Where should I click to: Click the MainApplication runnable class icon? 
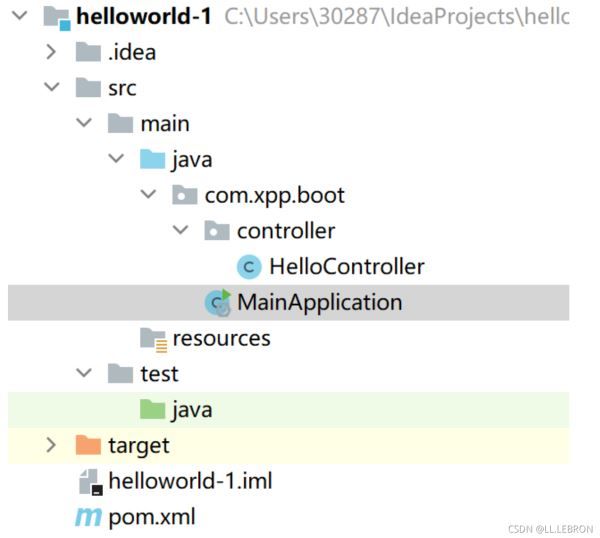click(x=218, y=303)
